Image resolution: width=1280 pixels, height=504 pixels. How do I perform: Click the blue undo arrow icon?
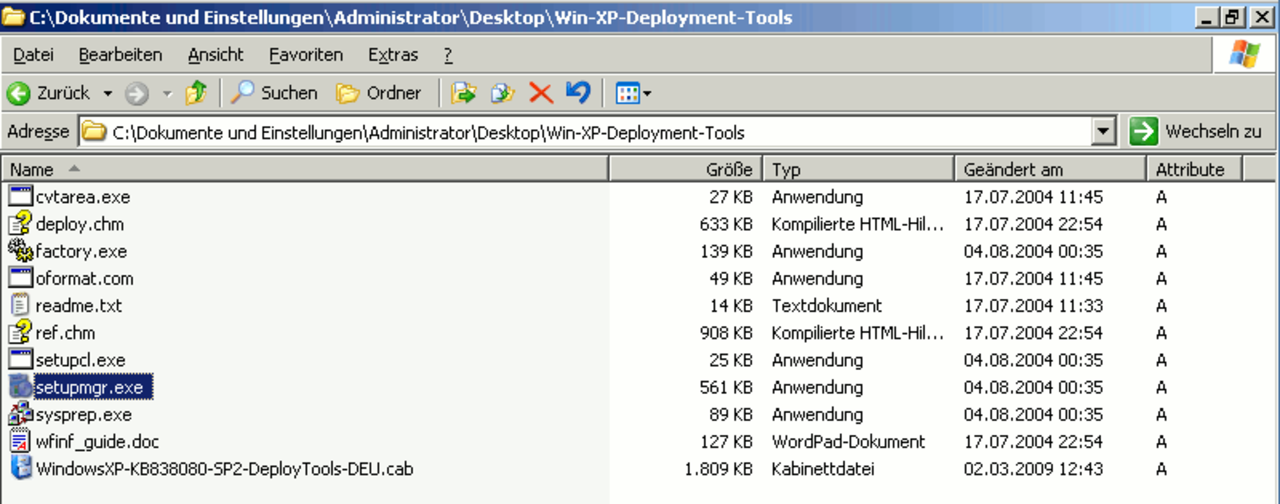pos(578,92)
